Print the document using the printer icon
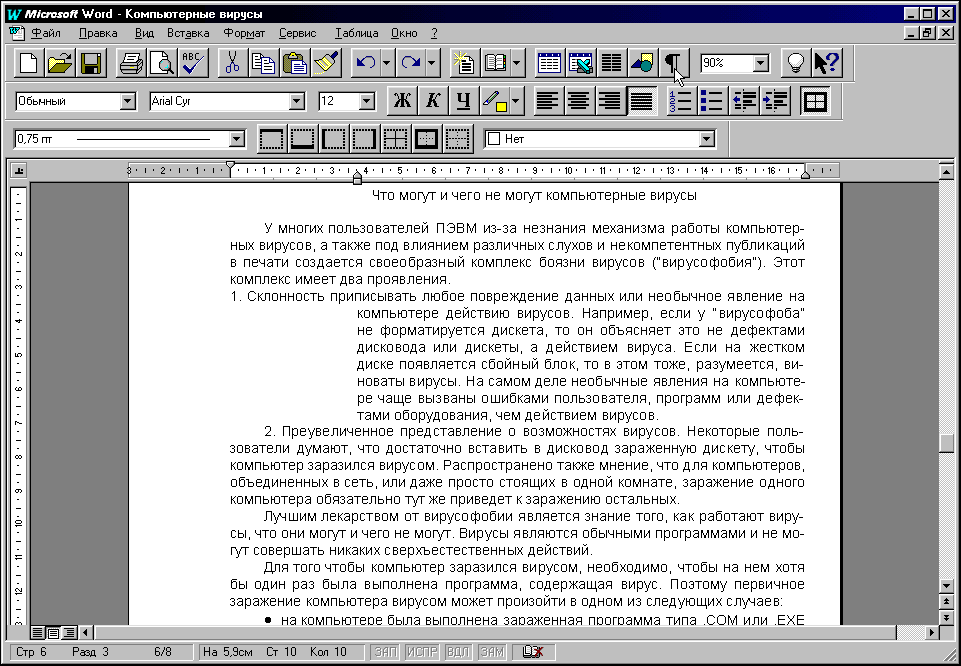Viewport: 961px width, 666px height. click(131, 63)
